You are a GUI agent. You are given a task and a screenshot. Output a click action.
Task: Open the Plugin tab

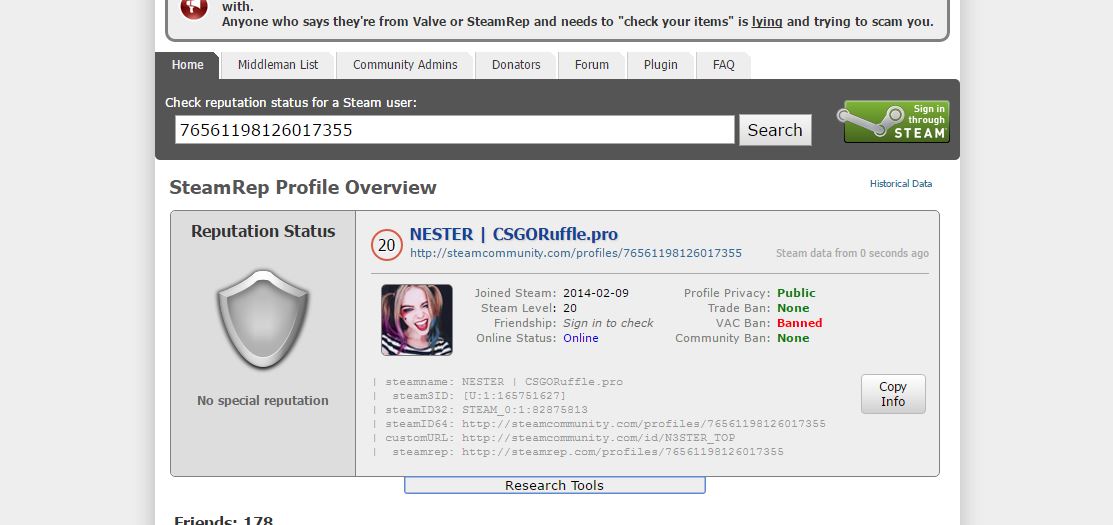tap(660, 65)
